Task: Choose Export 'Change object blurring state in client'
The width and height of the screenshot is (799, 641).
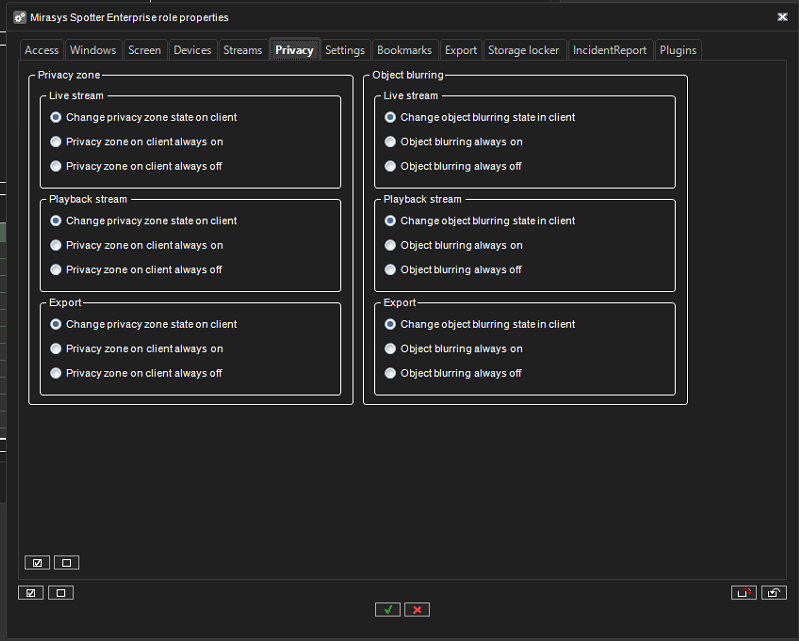Action: (391, 324)
